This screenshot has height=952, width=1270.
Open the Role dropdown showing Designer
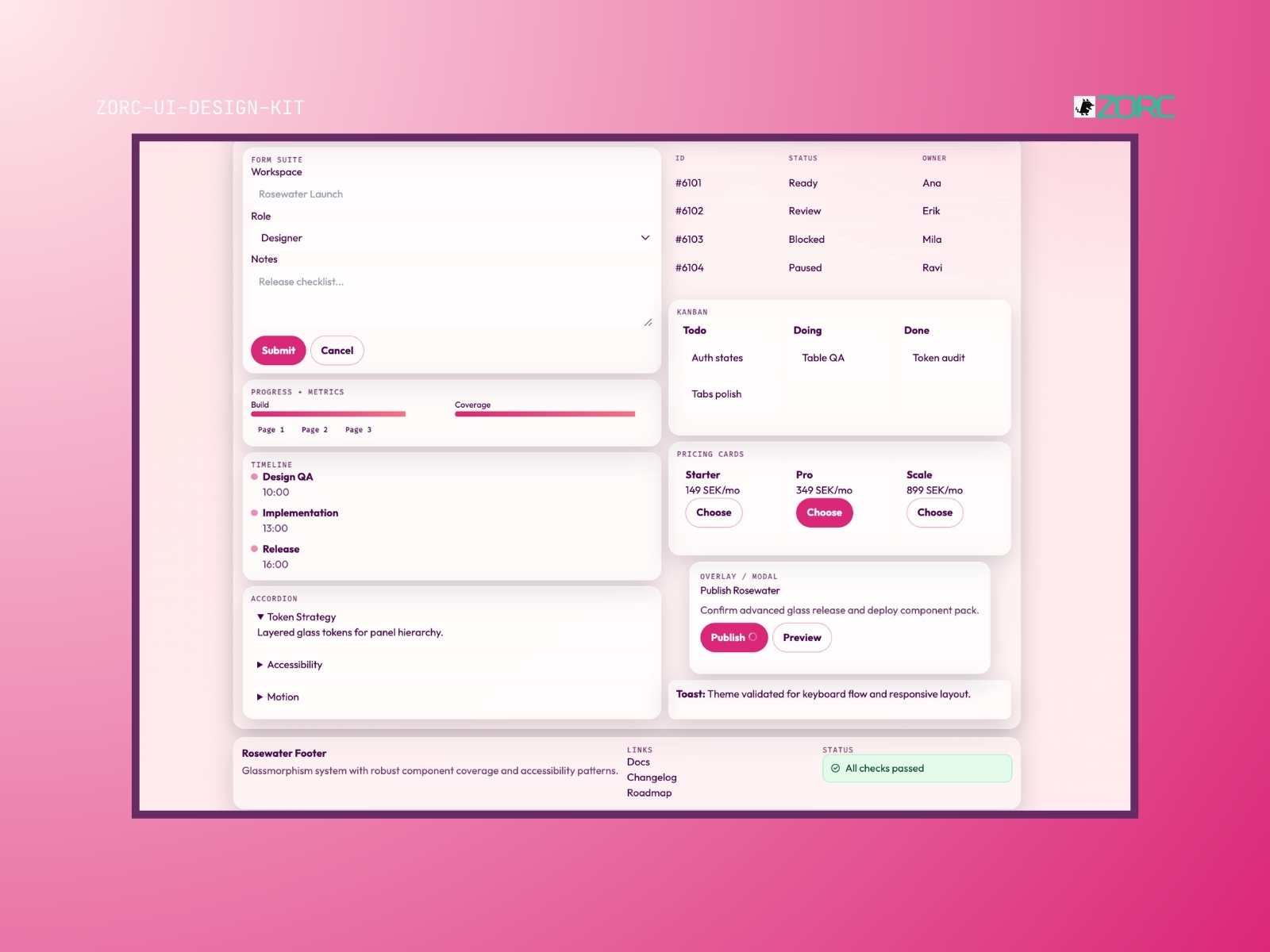452,238
